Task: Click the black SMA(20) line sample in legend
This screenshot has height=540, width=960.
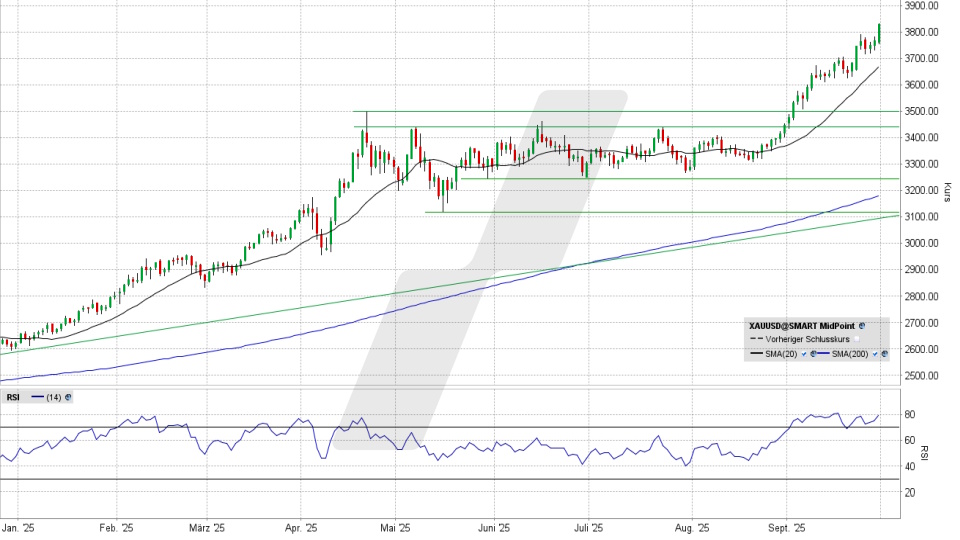Action: coord(758,354)
